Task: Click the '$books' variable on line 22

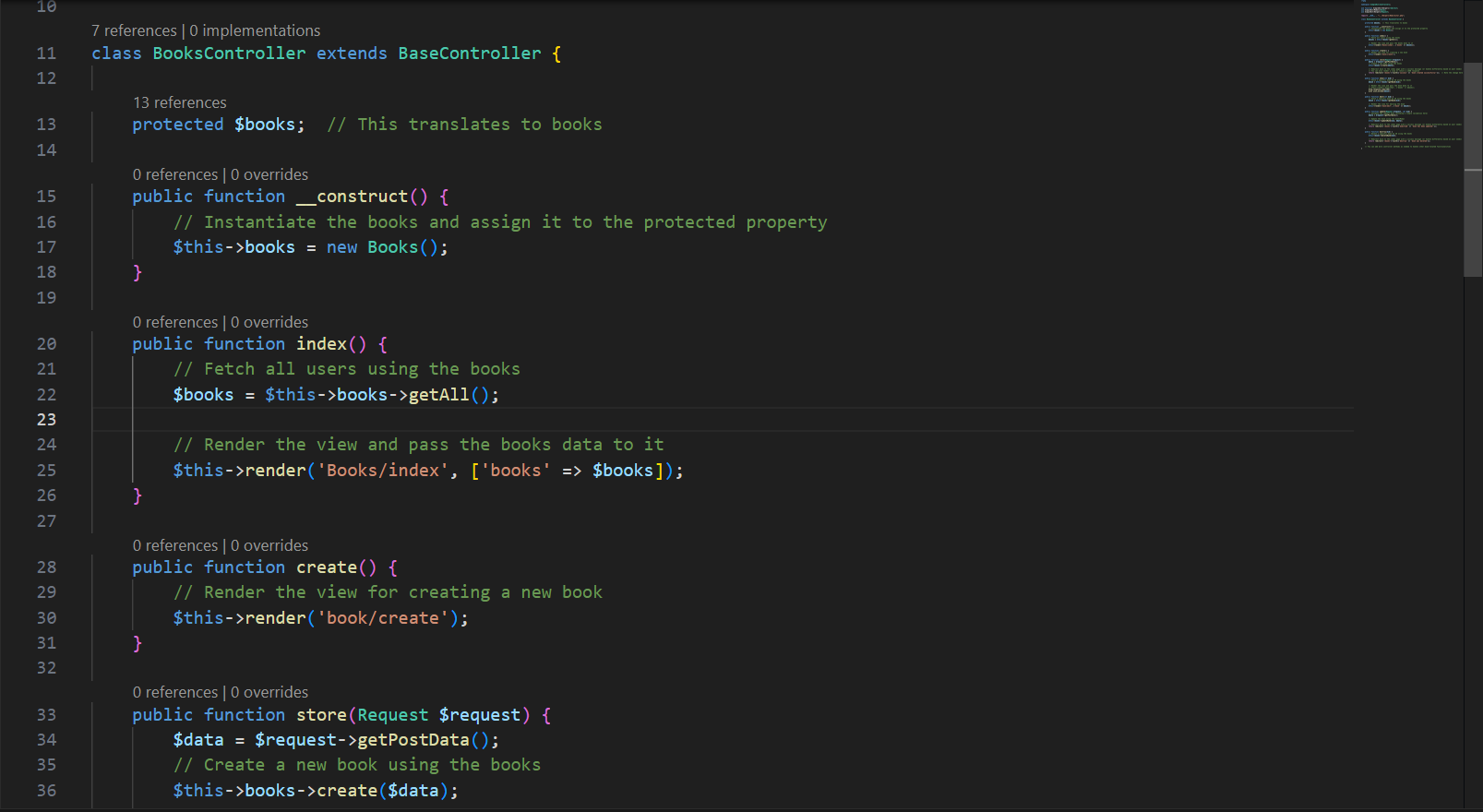Action: click(x=203, y=395)
